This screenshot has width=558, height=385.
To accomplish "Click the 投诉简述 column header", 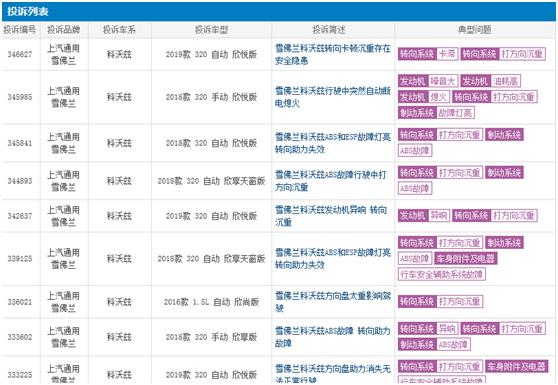I will click(329, 30).
